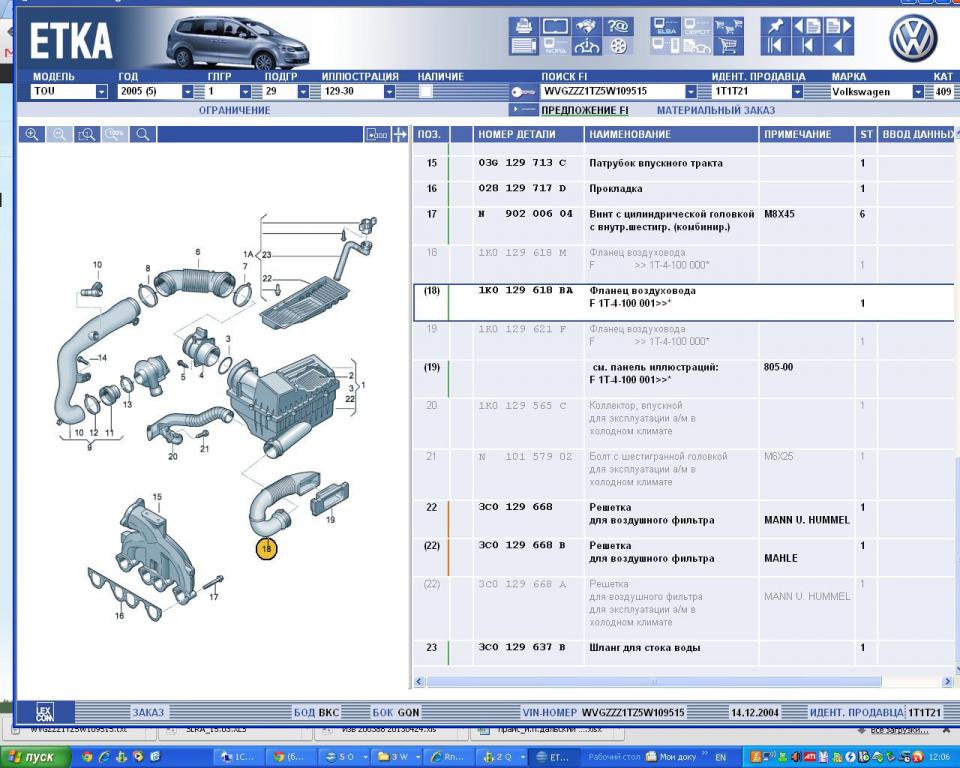Screen dimensions: 960x768
Task: Click the ET... ETKA taskbar button
Action: 553,757
